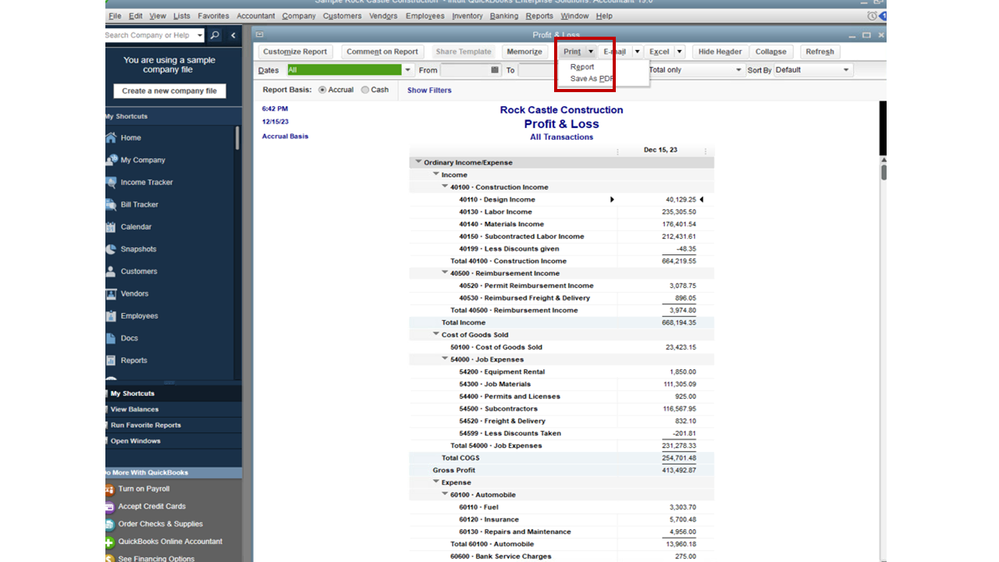Click the From date input field
Viewport: 999px width, 562px height.
[x=465, y=70]
